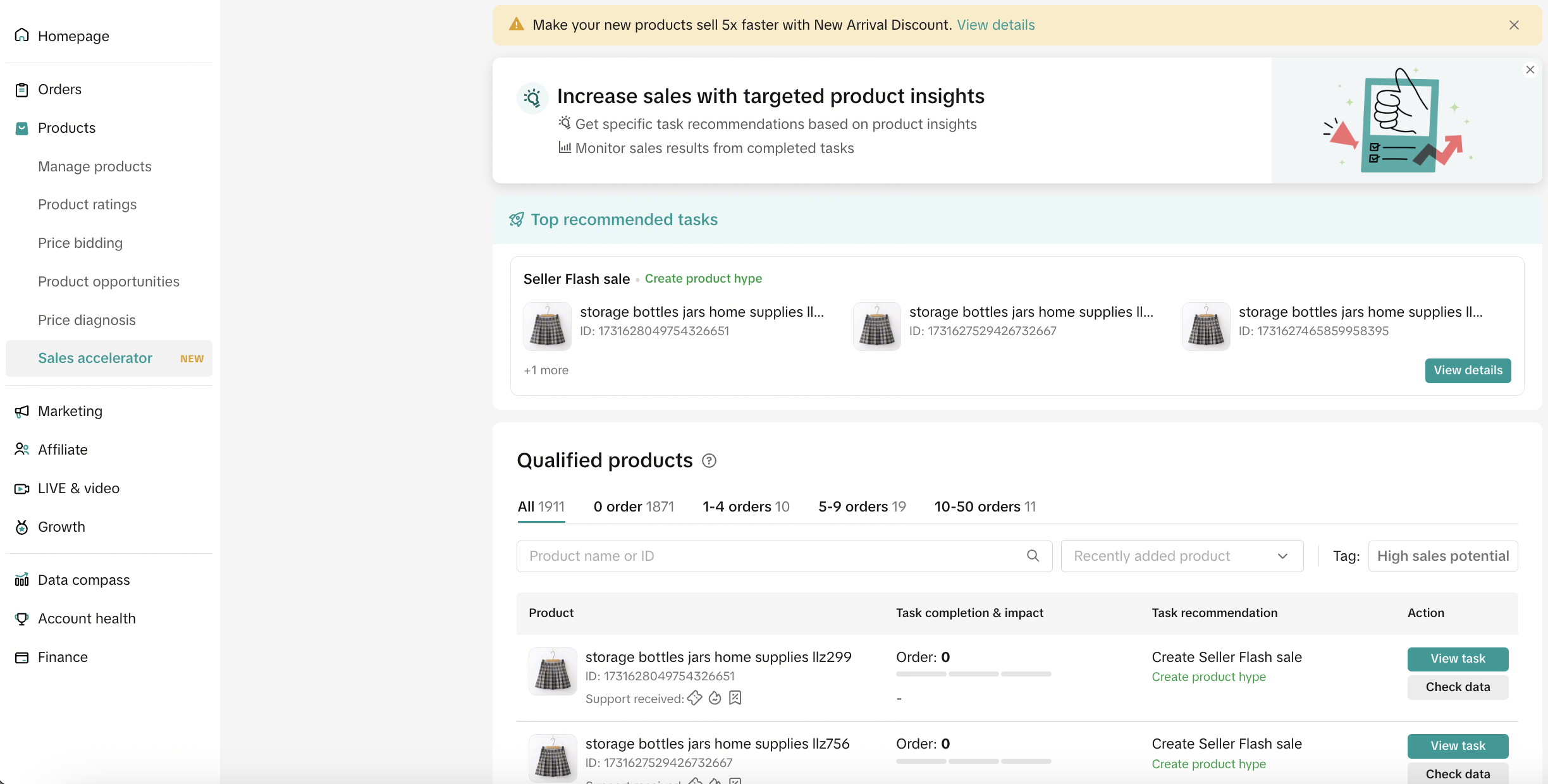
Task: Click the Account health trophy icon
Action: pos(22,619)
